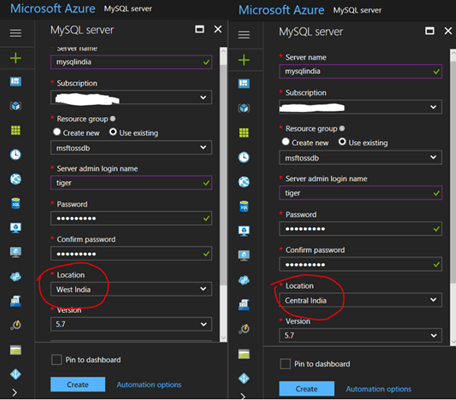Open Cloud services icon in left sidebar
This screenshot has width=456, height=400.
16,277
